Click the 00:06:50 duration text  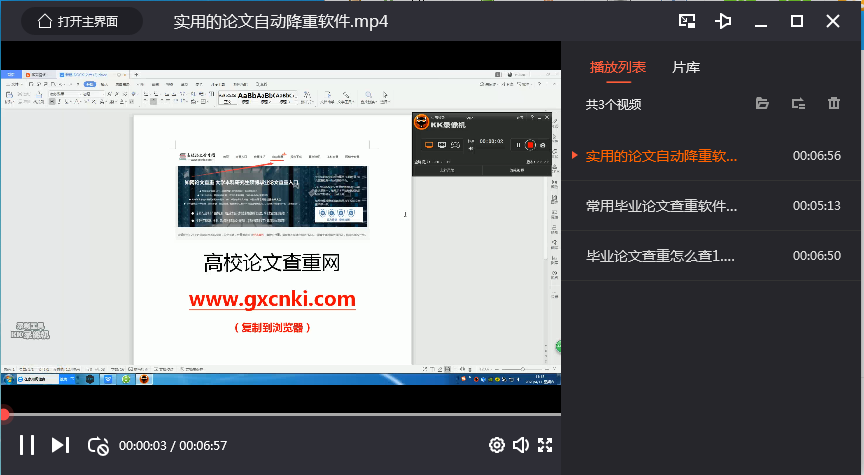(817, 256)
